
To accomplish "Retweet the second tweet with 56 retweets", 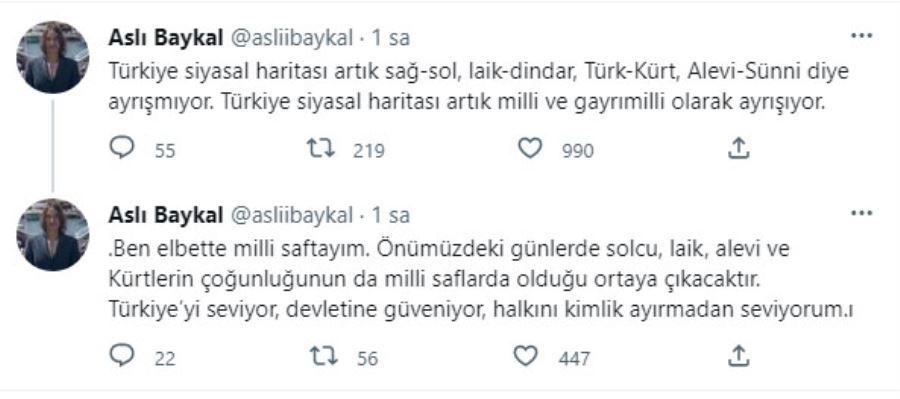I will (x=324, y=357).
